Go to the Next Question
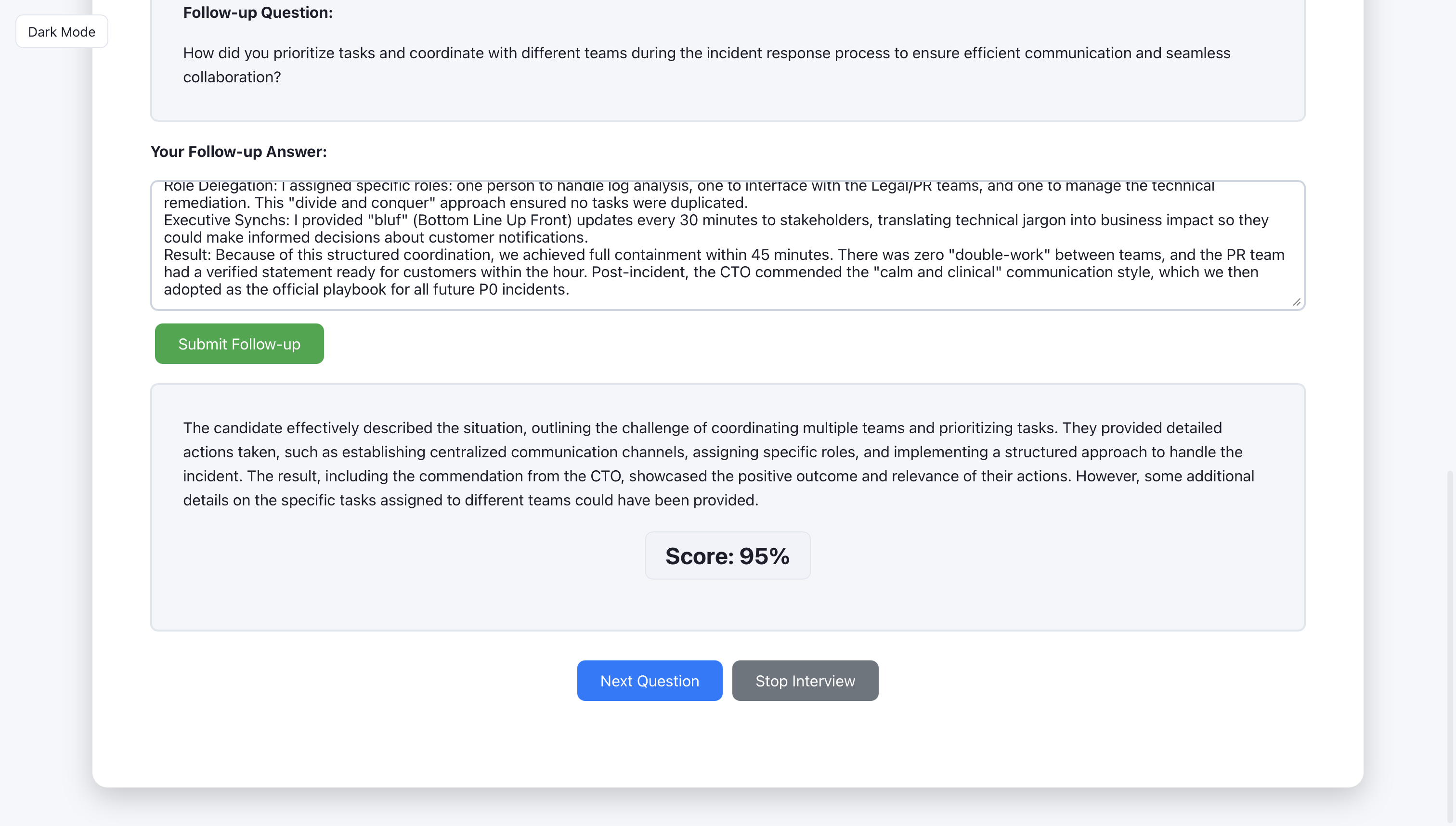1456x826 pixels. pyautogui.click(x=649, y=680)
